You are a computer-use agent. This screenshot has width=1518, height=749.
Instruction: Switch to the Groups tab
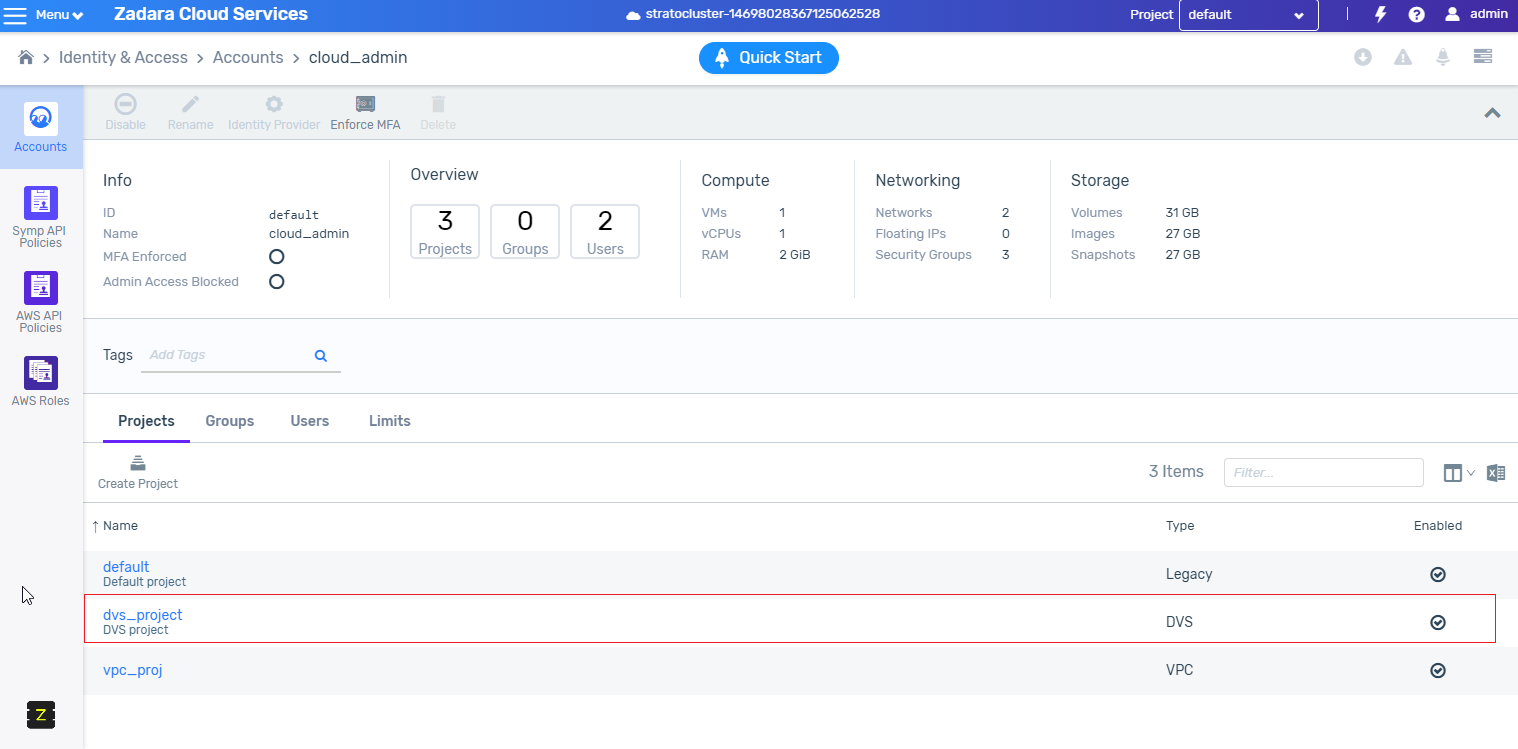click(230, 421)
